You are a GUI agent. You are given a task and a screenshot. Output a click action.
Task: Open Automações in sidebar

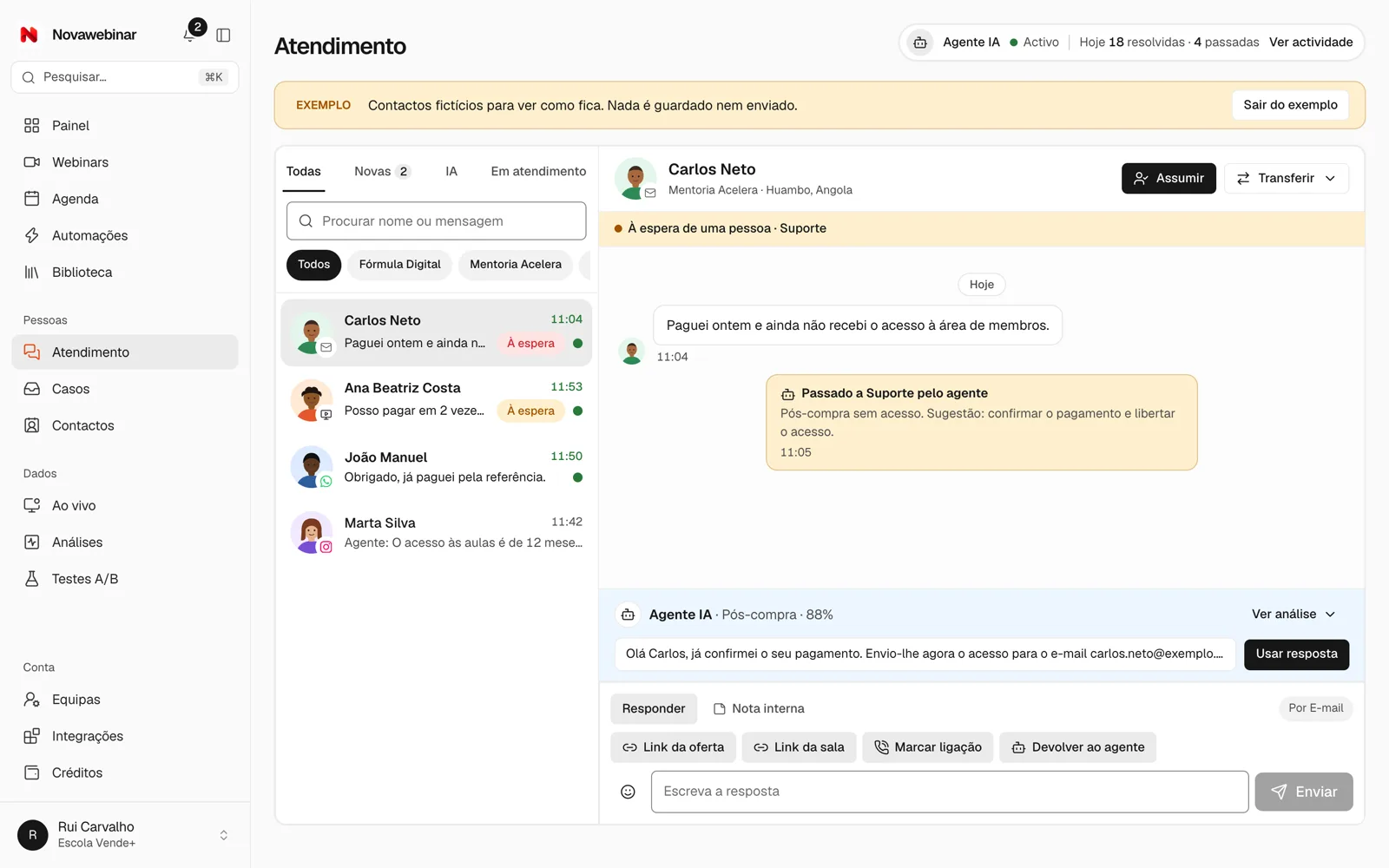point(125,235)
